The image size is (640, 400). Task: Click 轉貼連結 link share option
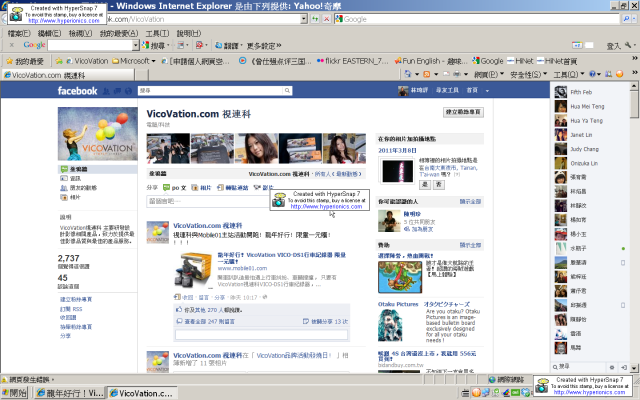[232, 188]
